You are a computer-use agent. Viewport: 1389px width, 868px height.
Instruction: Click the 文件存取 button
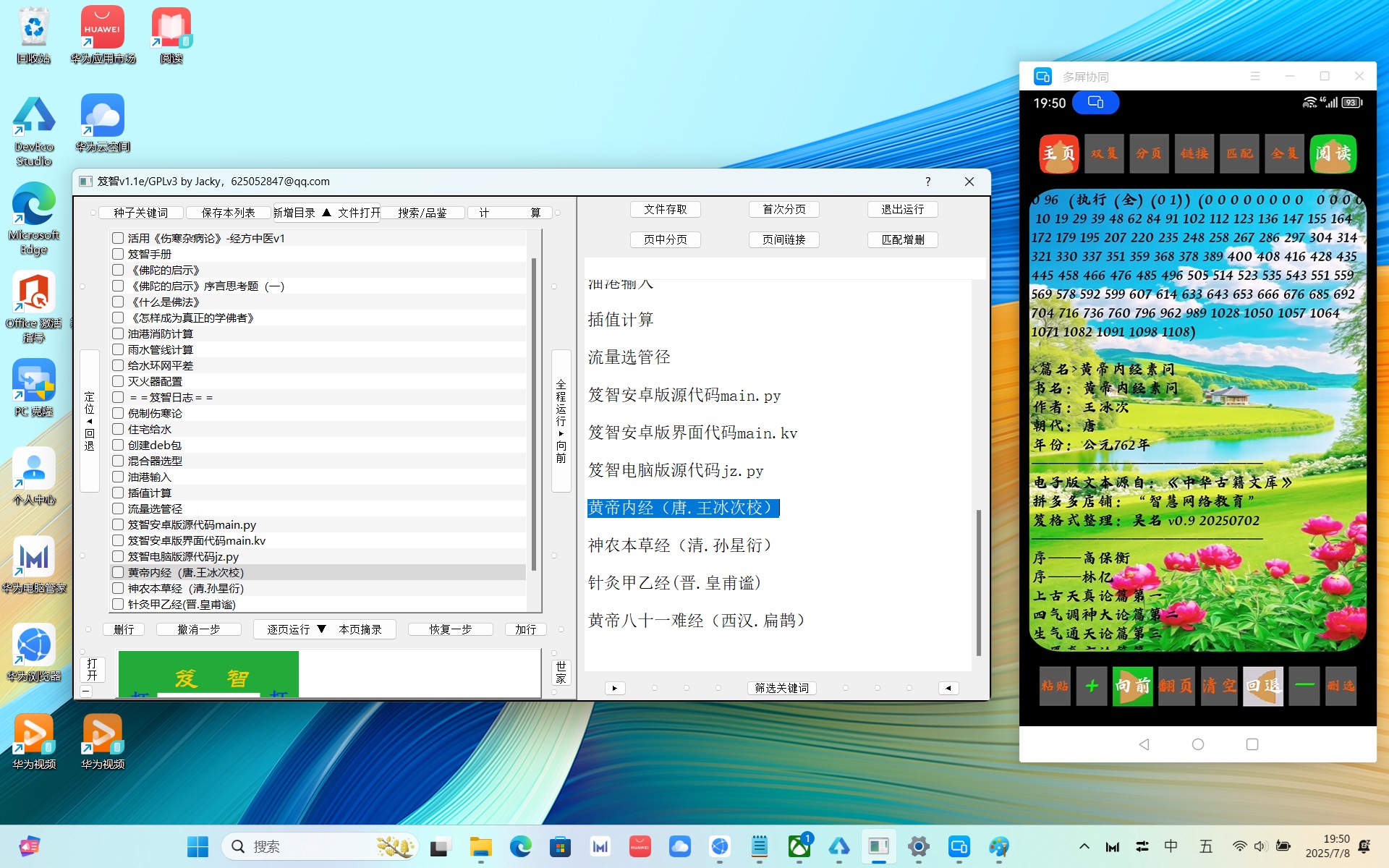tap(666, 209)
